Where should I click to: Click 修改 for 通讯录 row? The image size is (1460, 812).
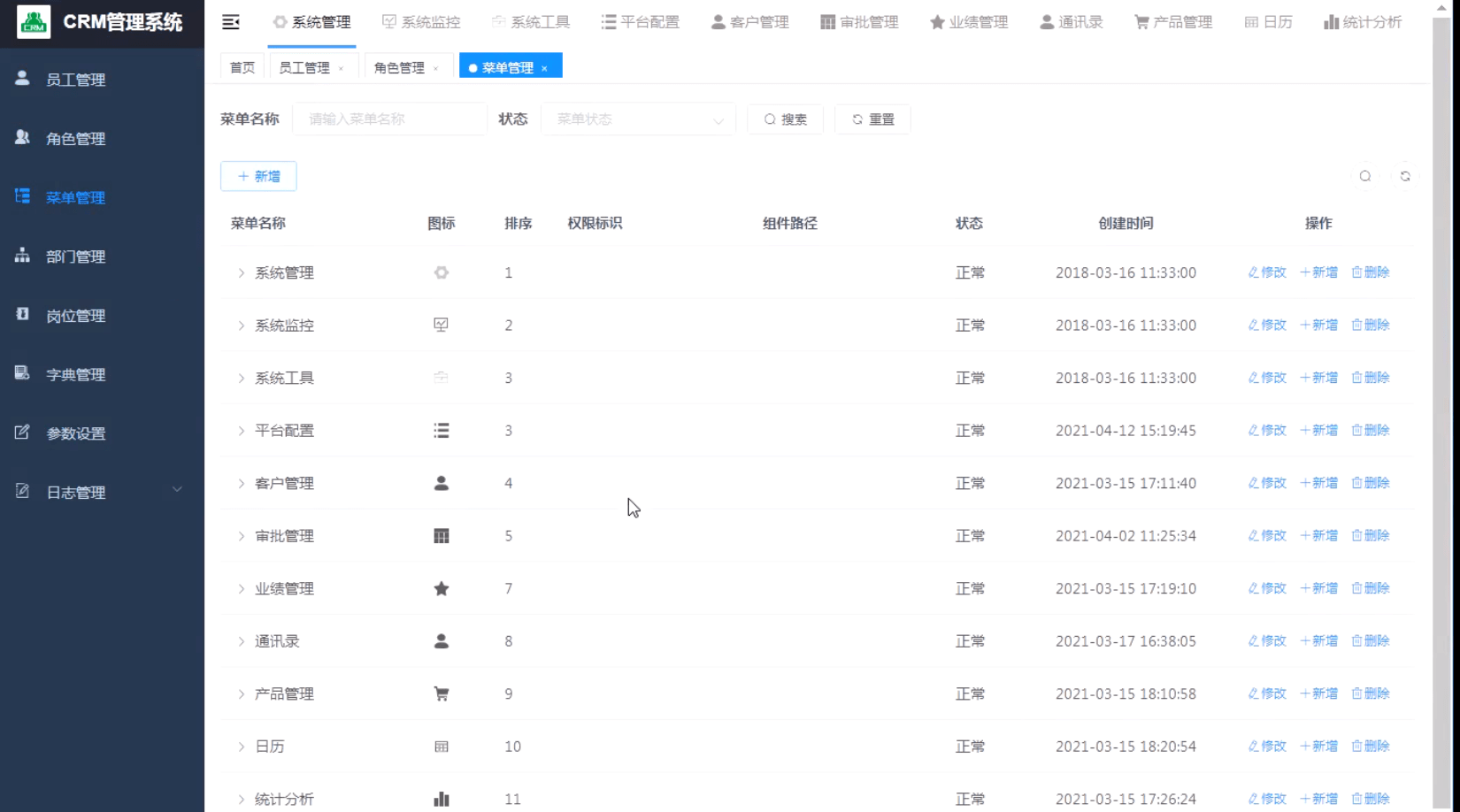point(1267,640)
